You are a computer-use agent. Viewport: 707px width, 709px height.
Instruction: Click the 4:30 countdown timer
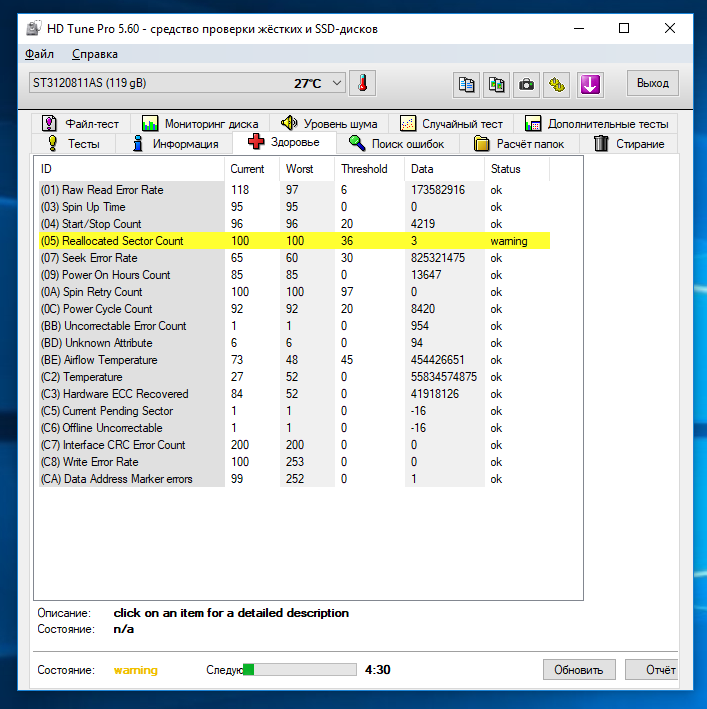click(x=377, y=670)
